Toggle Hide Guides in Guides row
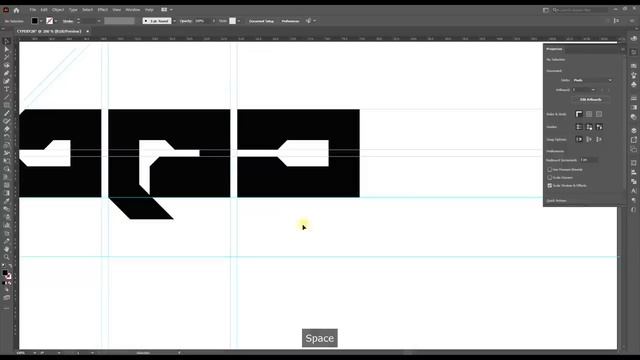The image size is (640, 360). click(579, 127)
